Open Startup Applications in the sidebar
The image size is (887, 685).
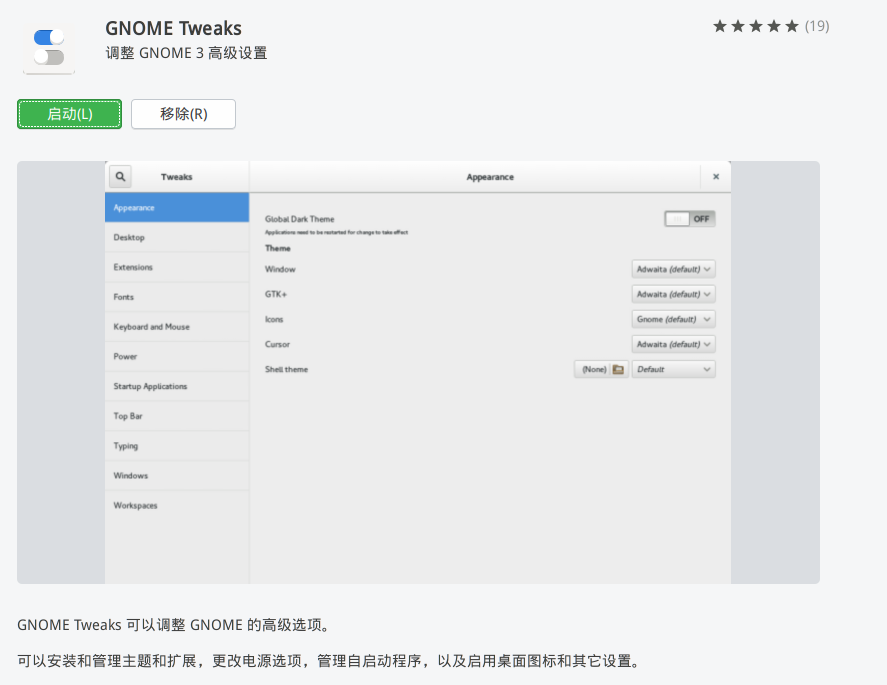coord(176,386)
